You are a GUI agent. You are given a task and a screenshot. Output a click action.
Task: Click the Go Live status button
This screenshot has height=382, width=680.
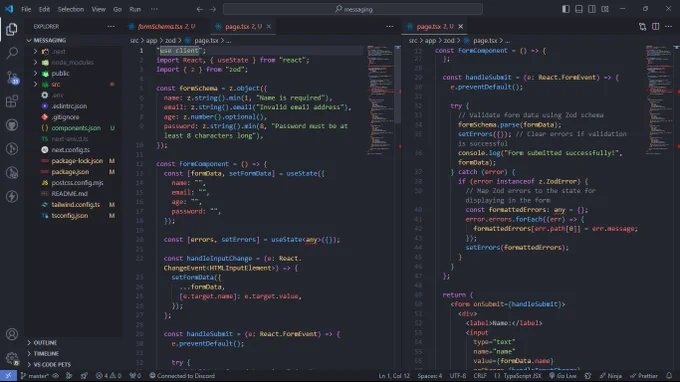coord(562,375)
